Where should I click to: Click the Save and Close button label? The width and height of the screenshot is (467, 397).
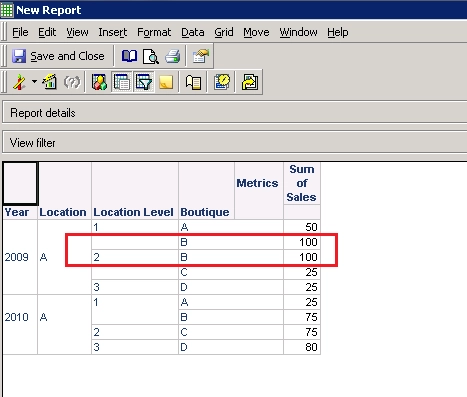(x=67, y=56)
